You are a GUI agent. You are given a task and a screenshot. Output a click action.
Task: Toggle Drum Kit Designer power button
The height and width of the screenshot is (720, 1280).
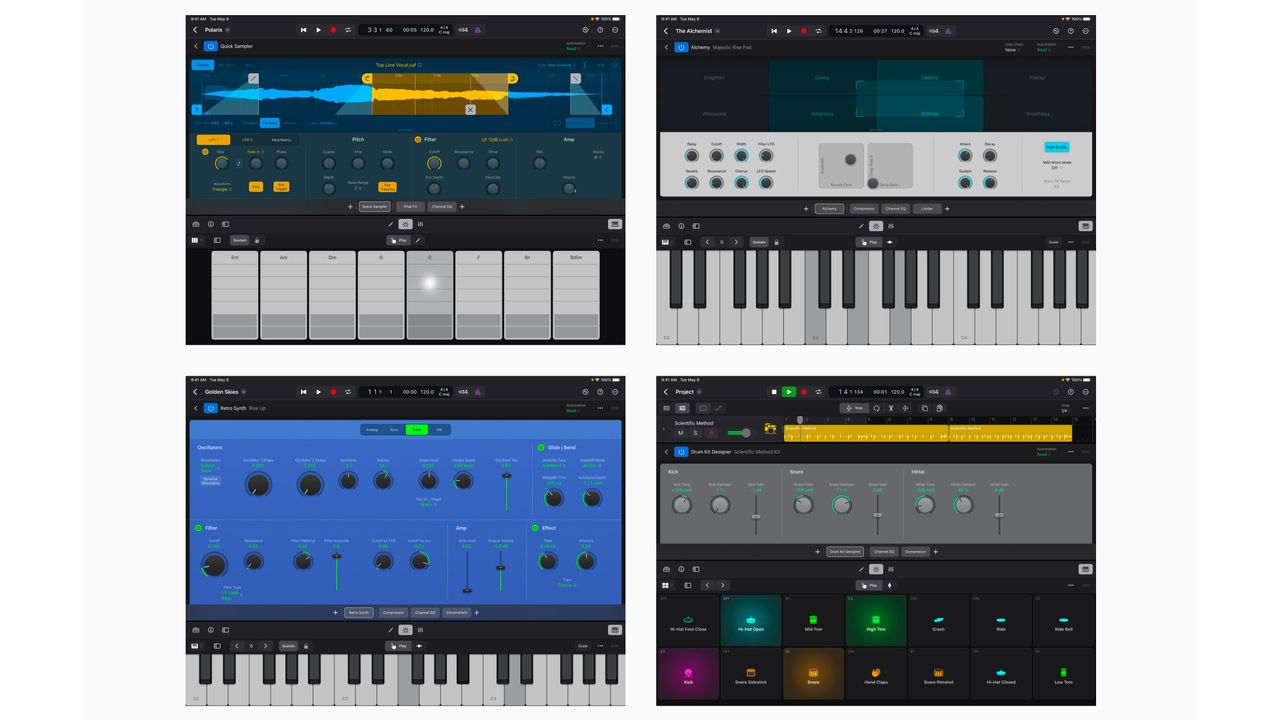click(x=681, y=452)
